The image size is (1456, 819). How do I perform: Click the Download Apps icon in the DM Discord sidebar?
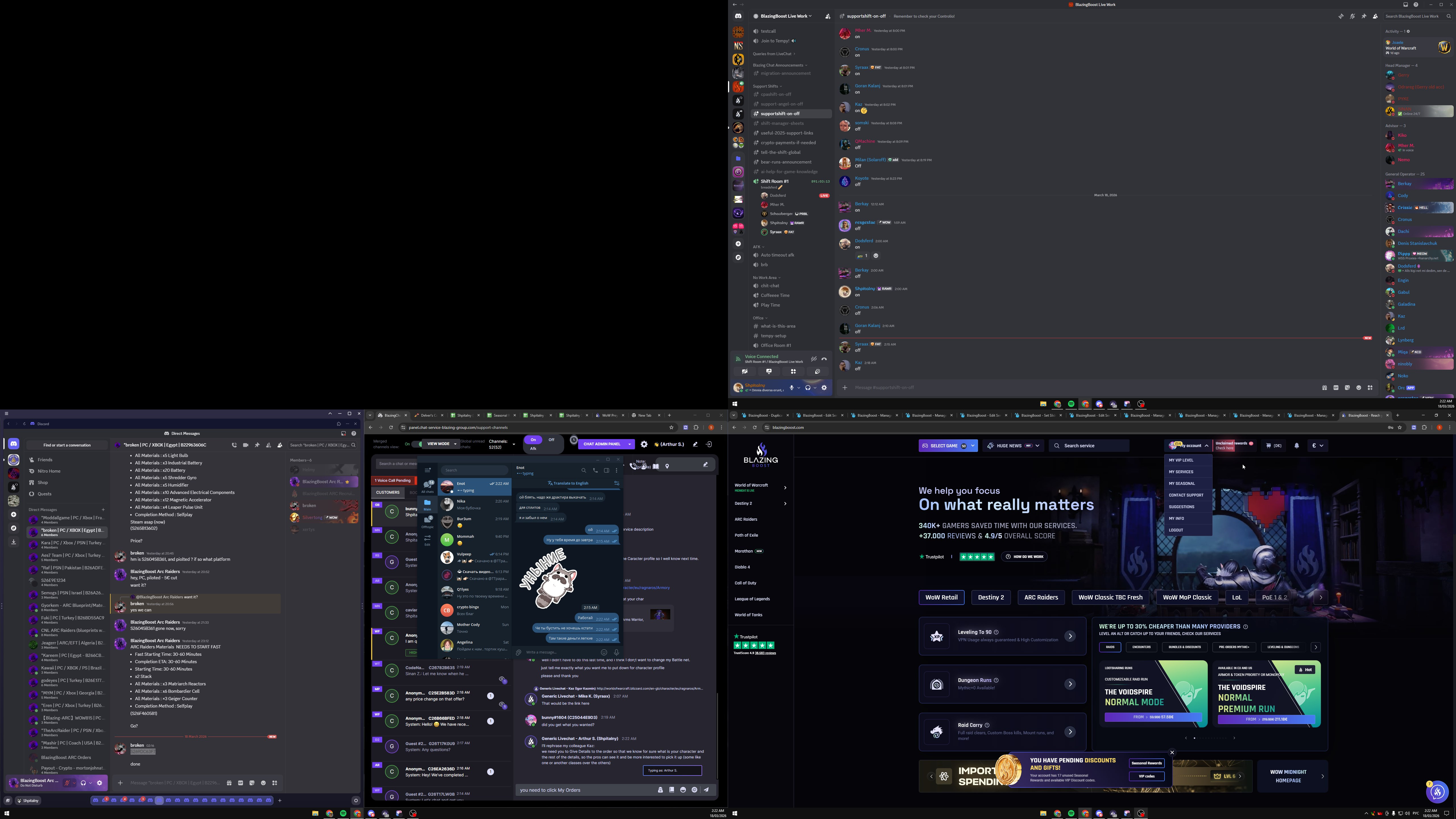pyautogui.click(x=14, y=542)
